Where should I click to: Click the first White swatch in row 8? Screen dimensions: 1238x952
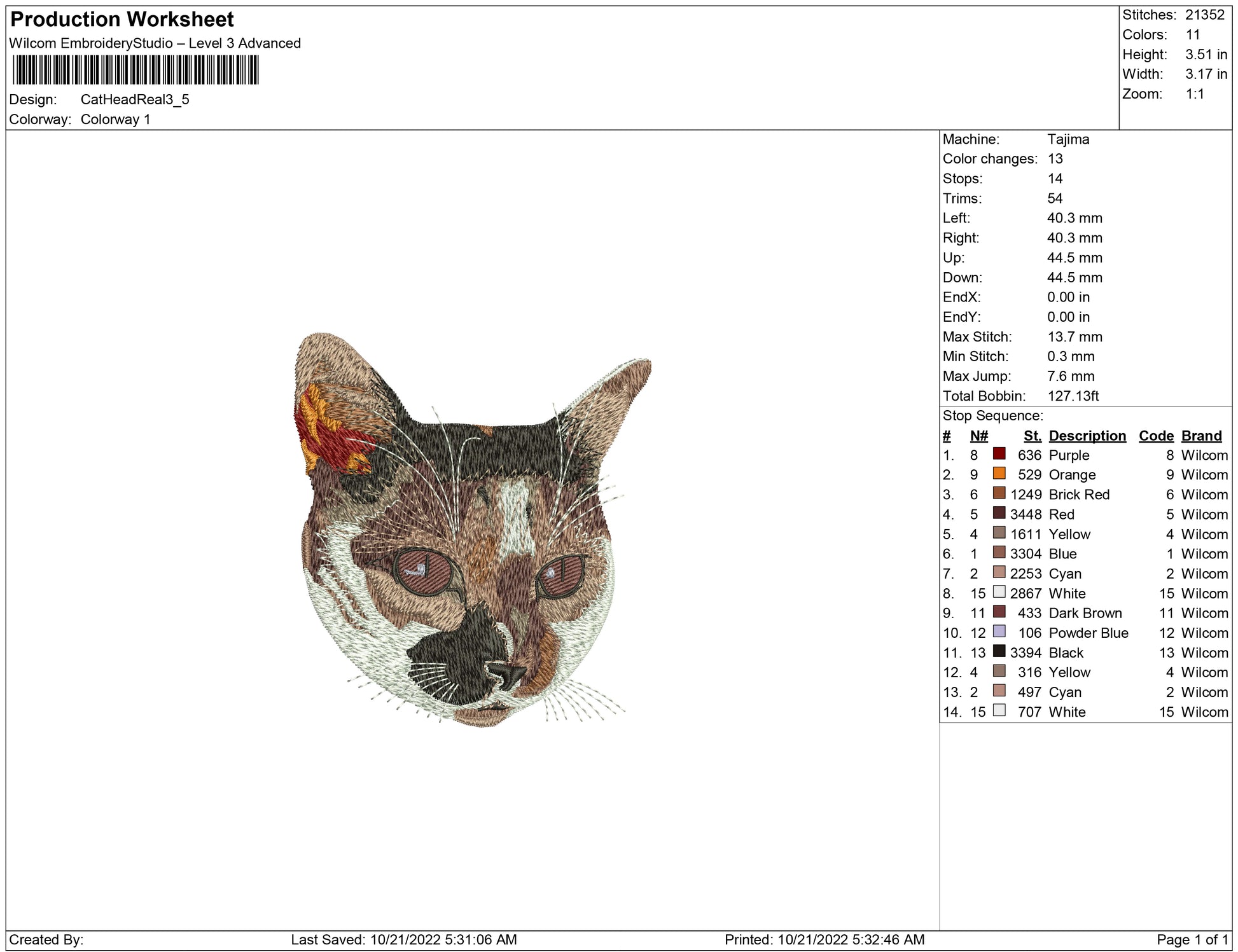click(x=999, y=593)
